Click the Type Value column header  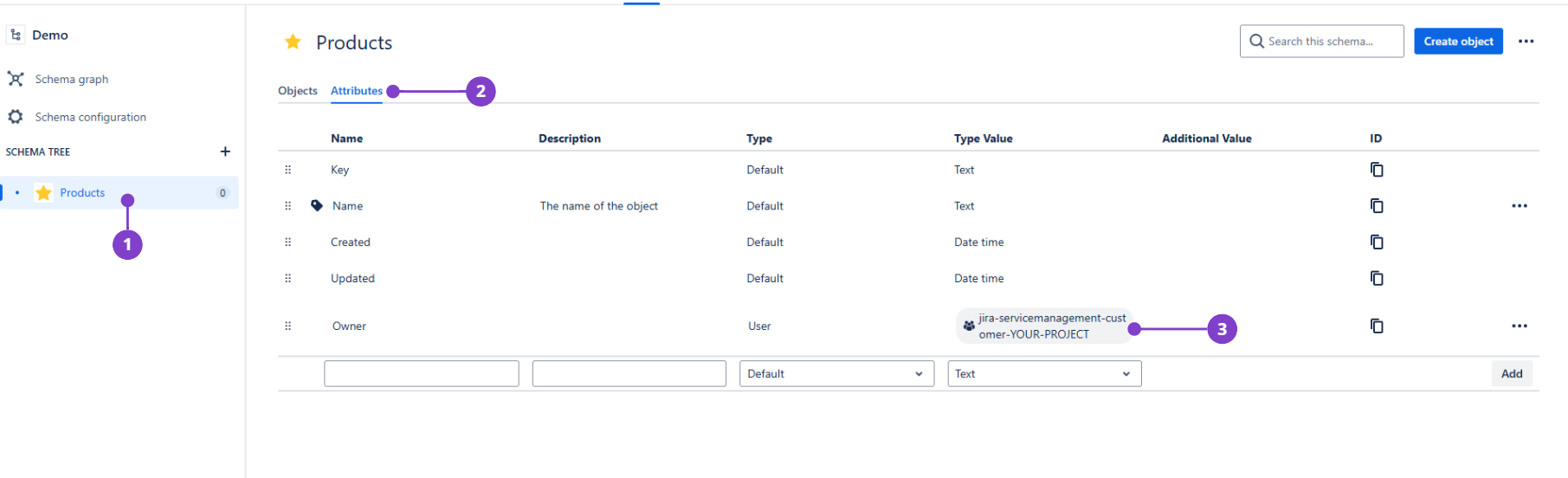(984, 139)
